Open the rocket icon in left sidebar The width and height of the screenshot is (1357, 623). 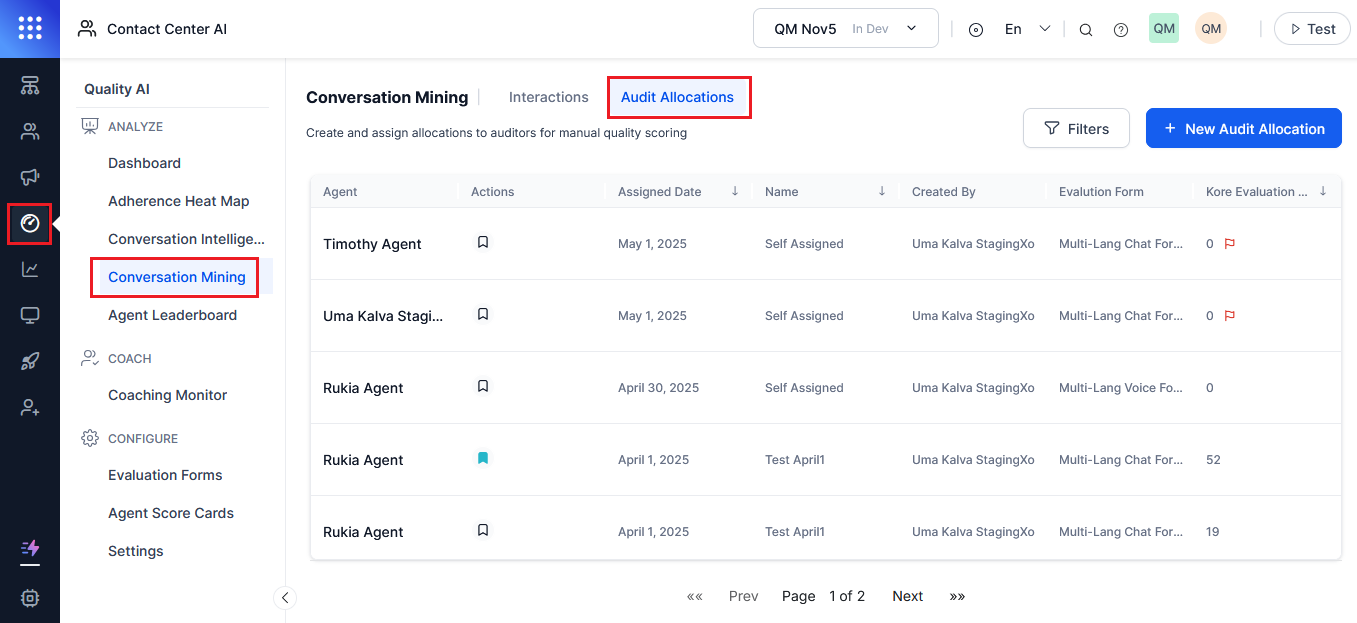point(30,361)
